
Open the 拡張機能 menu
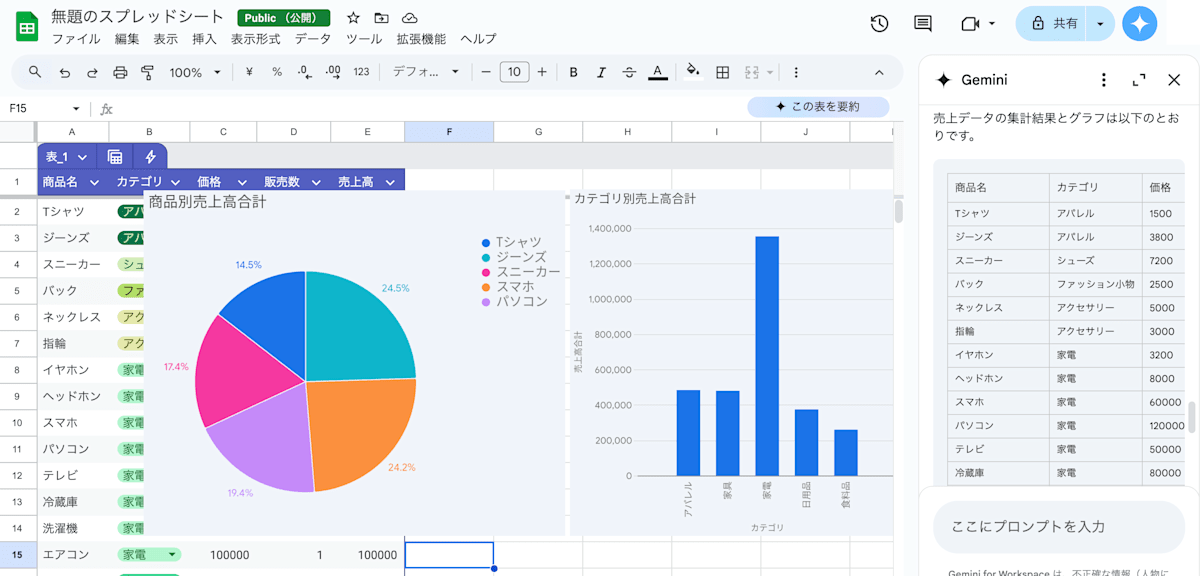(421, 39)
